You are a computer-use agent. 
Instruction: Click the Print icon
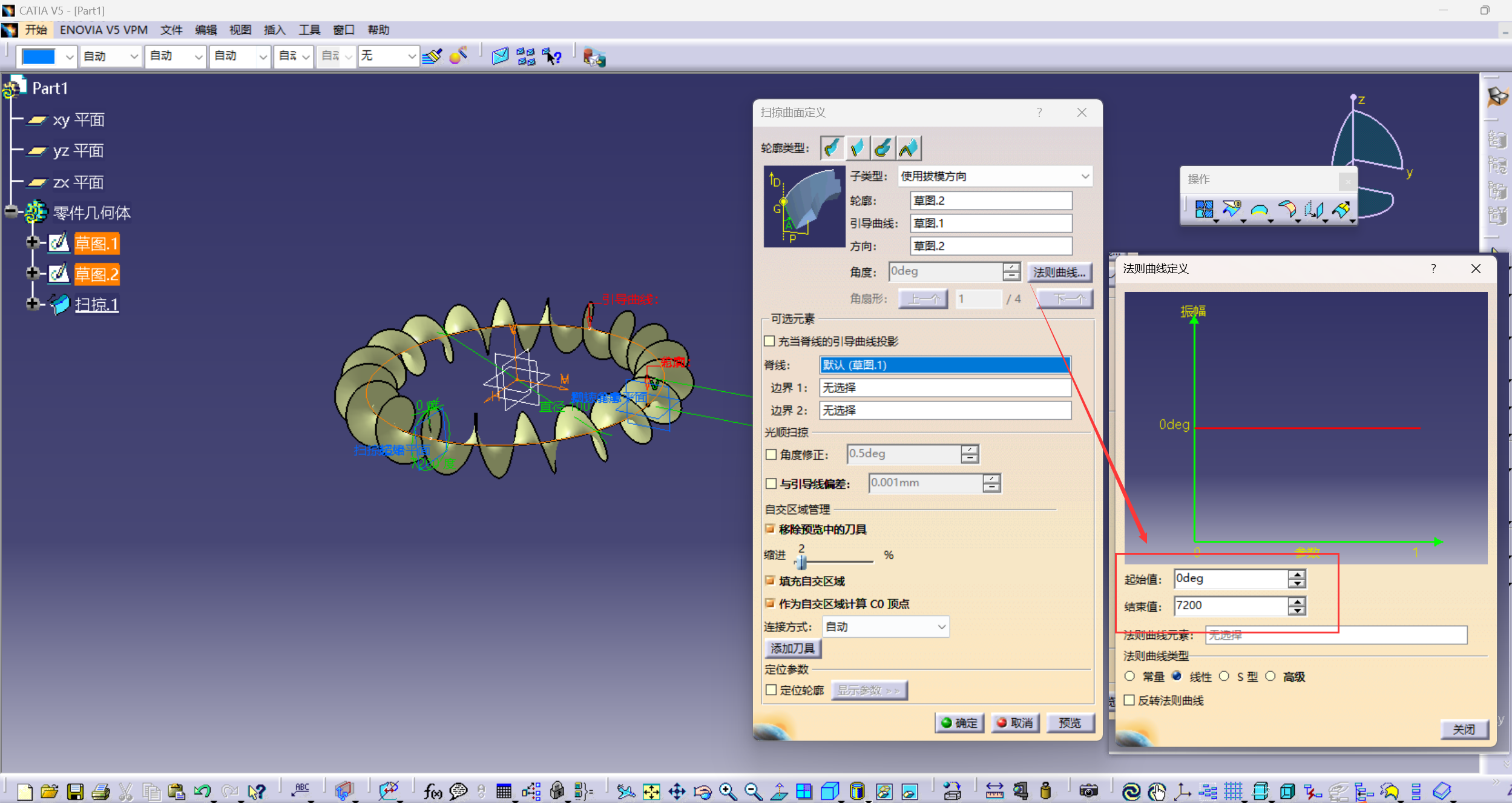(x=100, y=791)
